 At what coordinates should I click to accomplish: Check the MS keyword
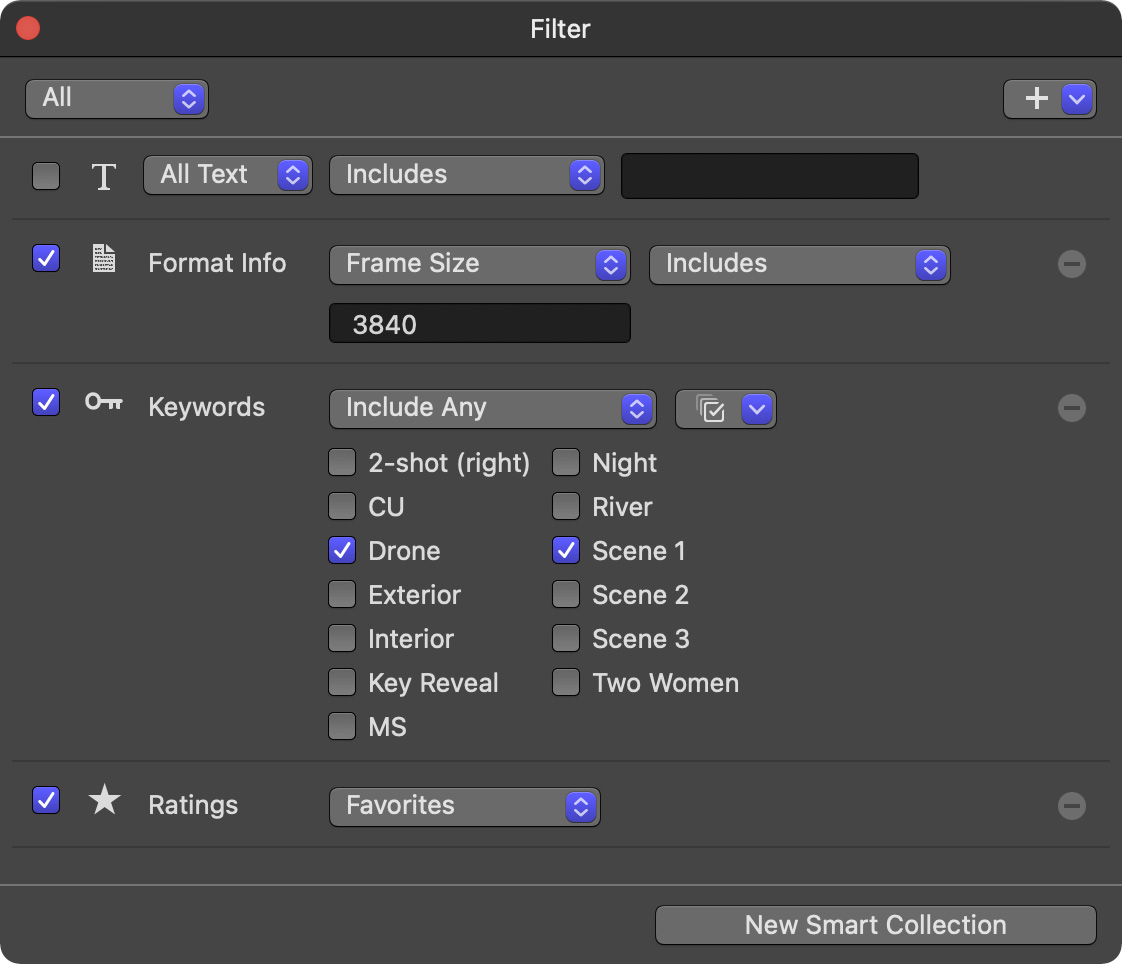point(342,726)
